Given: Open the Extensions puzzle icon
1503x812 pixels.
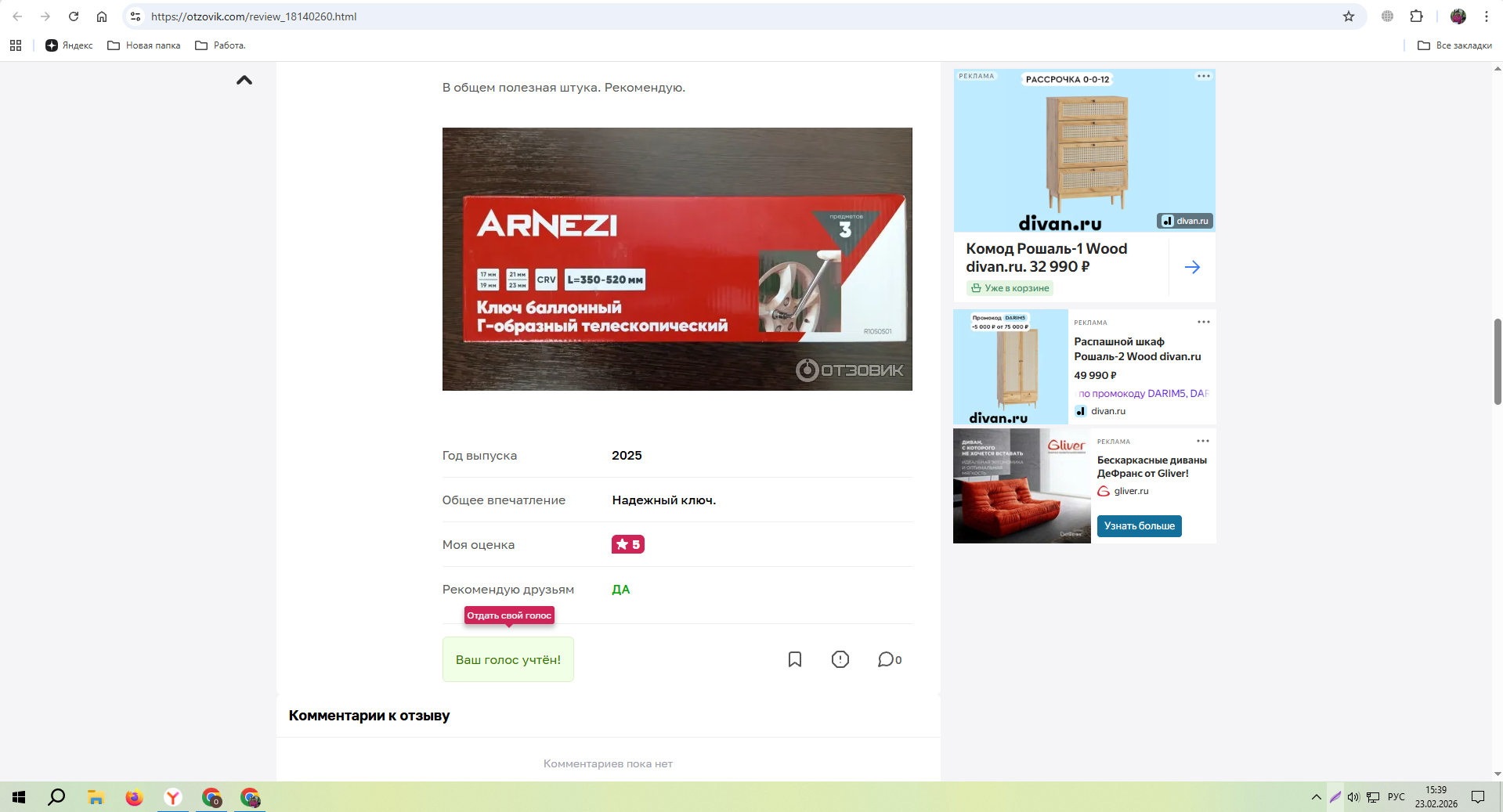Looking at the screenshot, I should [x=1417, y=16].
